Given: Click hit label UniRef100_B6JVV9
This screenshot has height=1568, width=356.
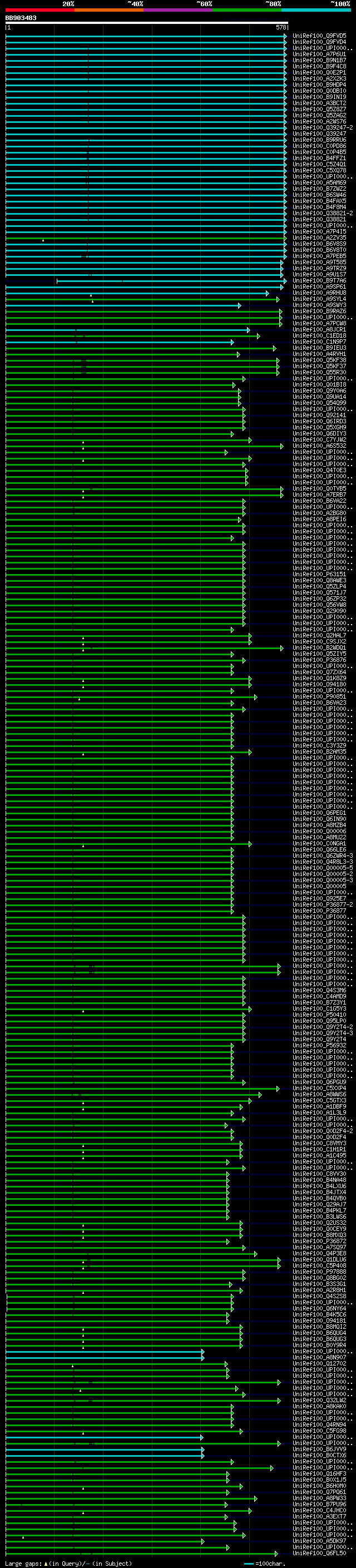Looking at the screenshot, I should click(319, 1449).
